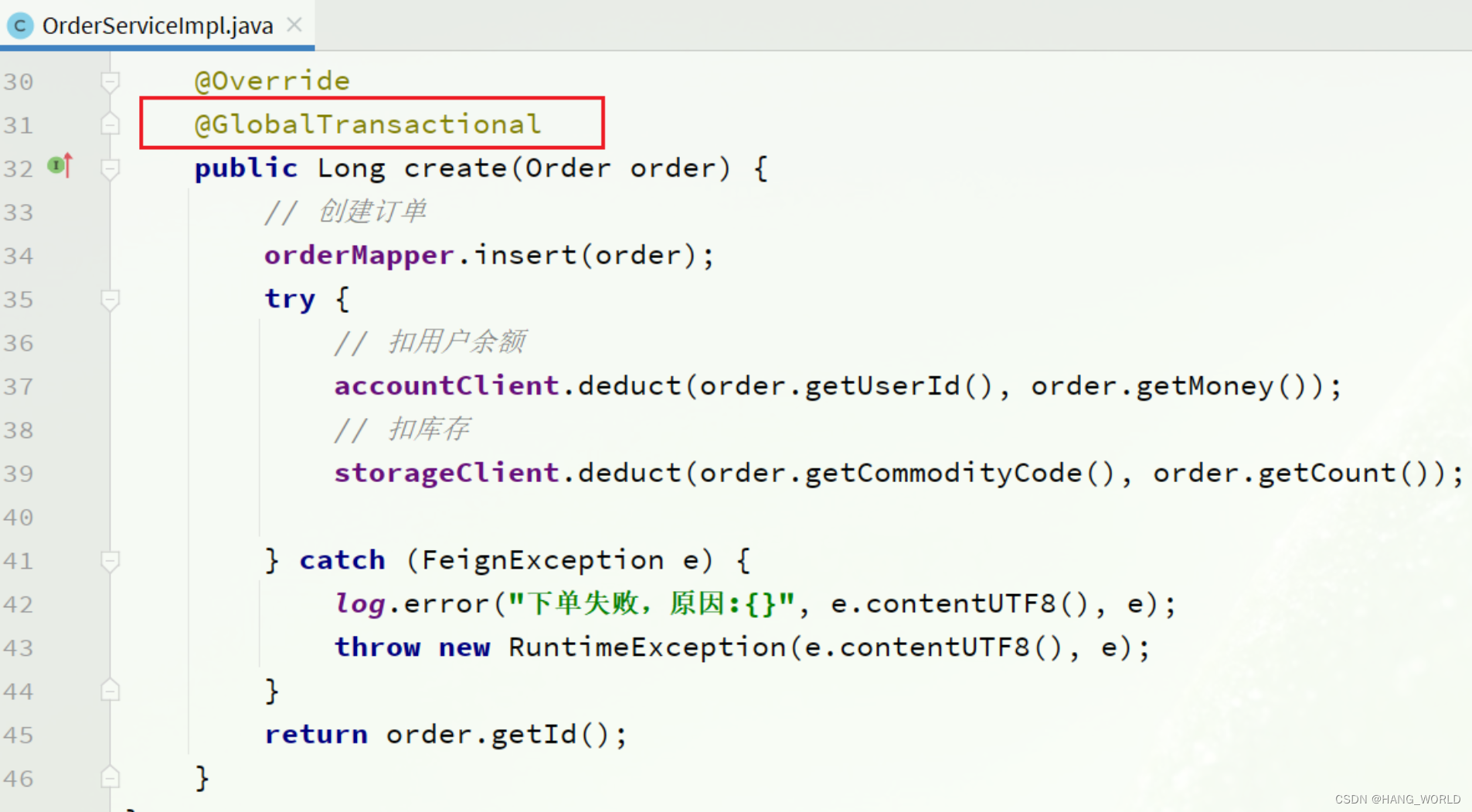This screenshot has height=812, width=1472.
Task: Click 'getCount()' on line 39
Action: (x=1343, y=473)
